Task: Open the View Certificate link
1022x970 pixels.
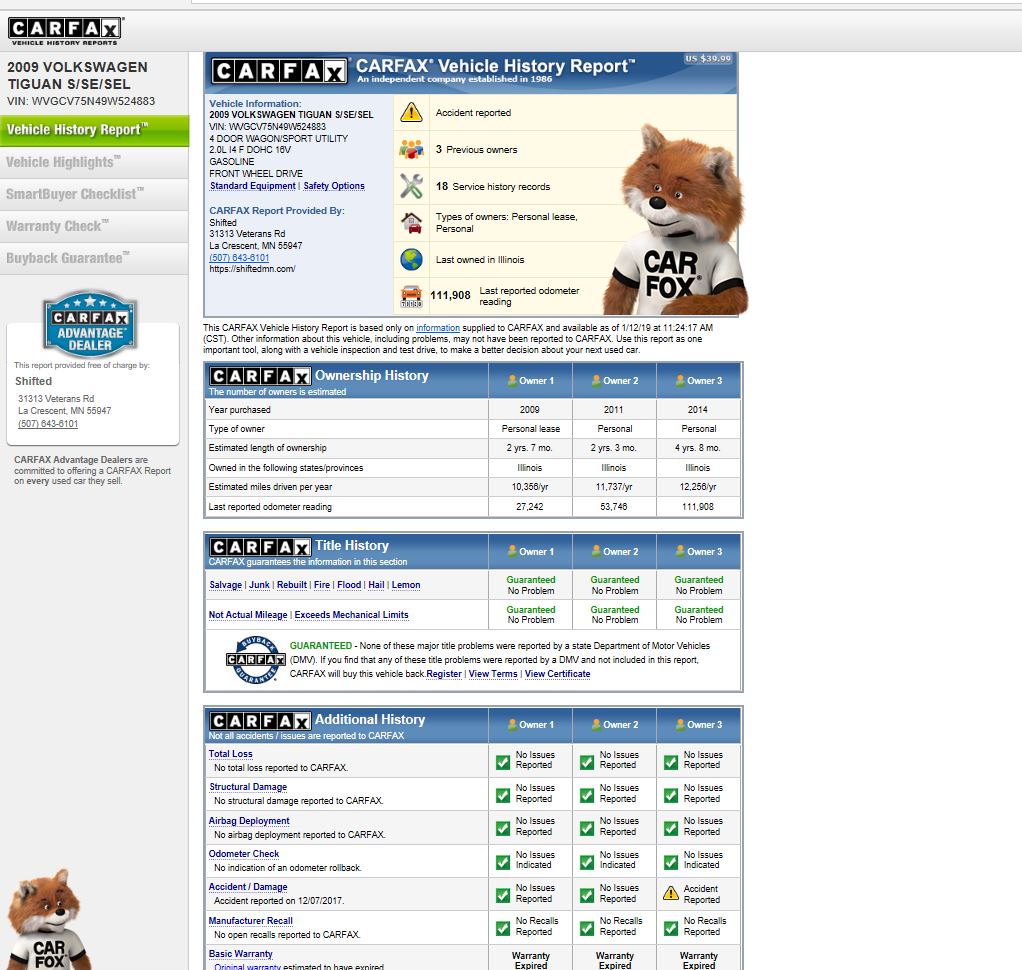Action: point(557,674)
